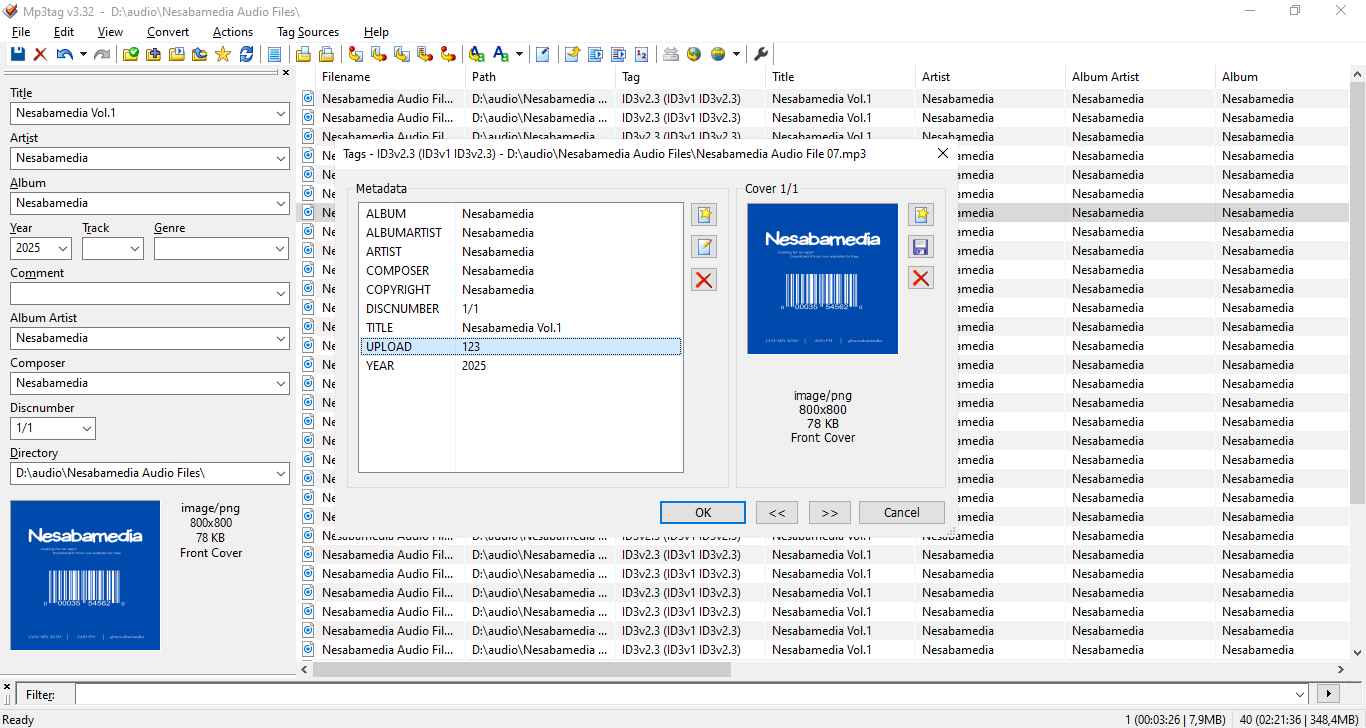Click the Filter input field
Screen dimensions: 1366x728
point(690,694)
